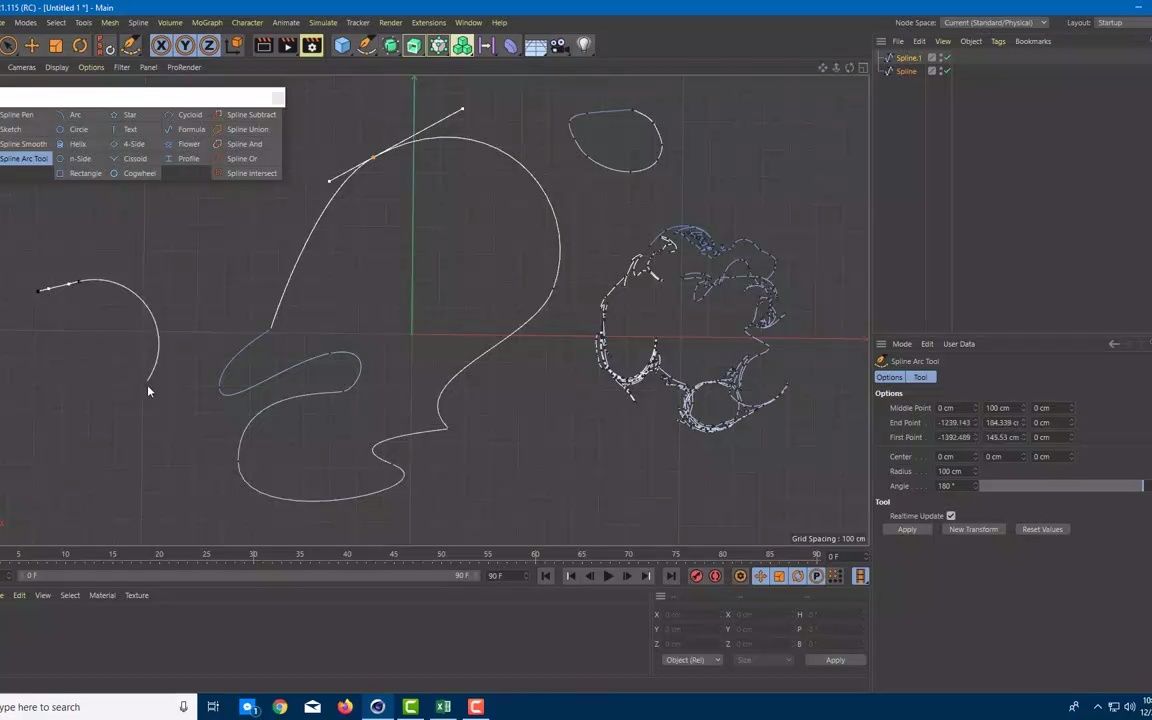
Task: Toggle Parameter P keyframe recording icon
Action: tap(816, 577)
